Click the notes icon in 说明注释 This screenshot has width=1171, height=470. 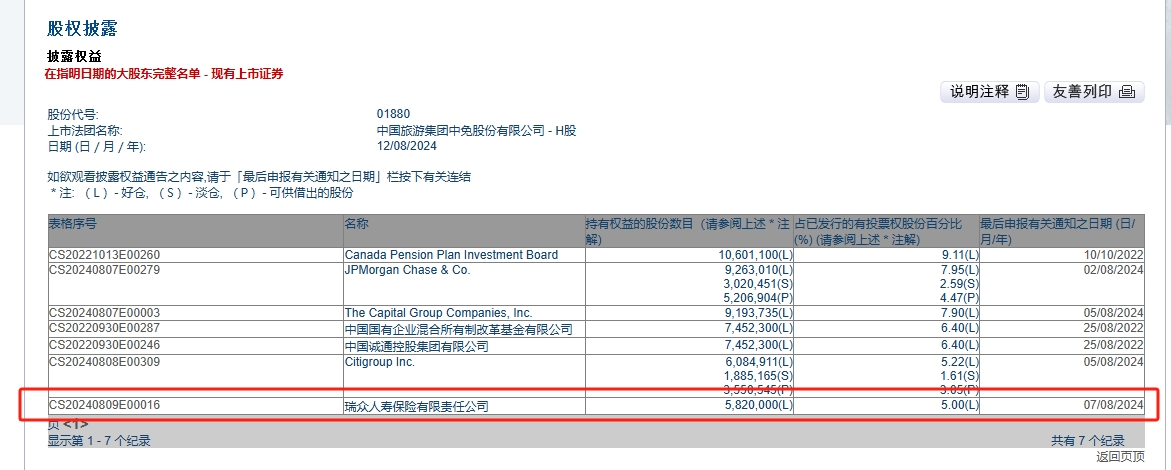pyautogui.click(x=1022, y=93)
